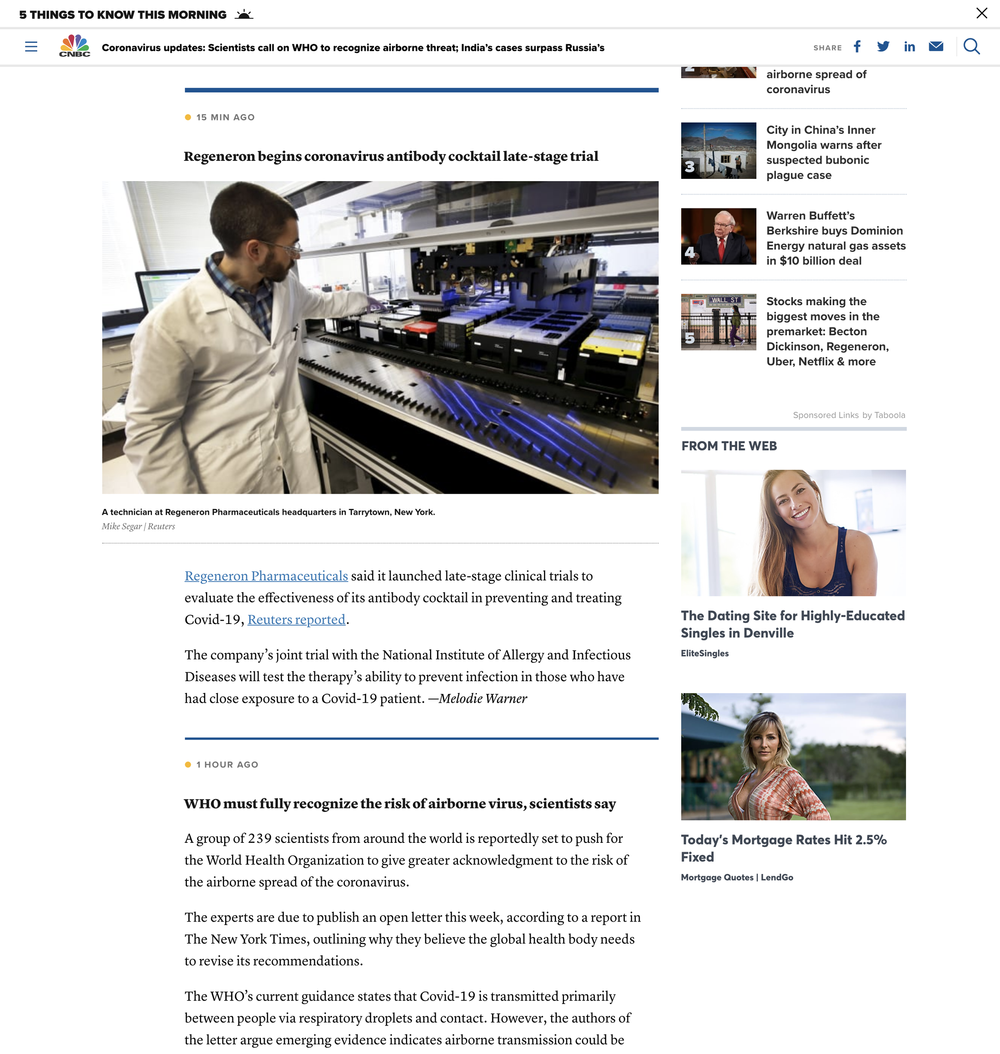This screenshot has width=1000, height=1054.
Task: Share article on Facebook
Action: [x=857, y=46]
